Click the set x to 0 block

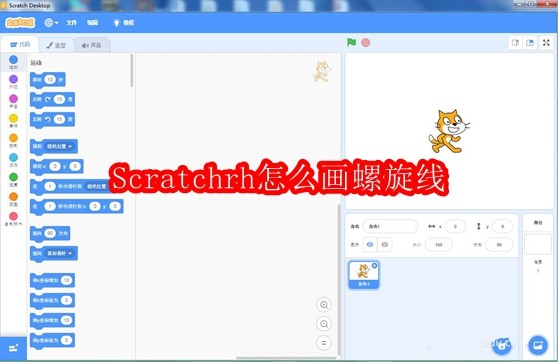(52, 300)
